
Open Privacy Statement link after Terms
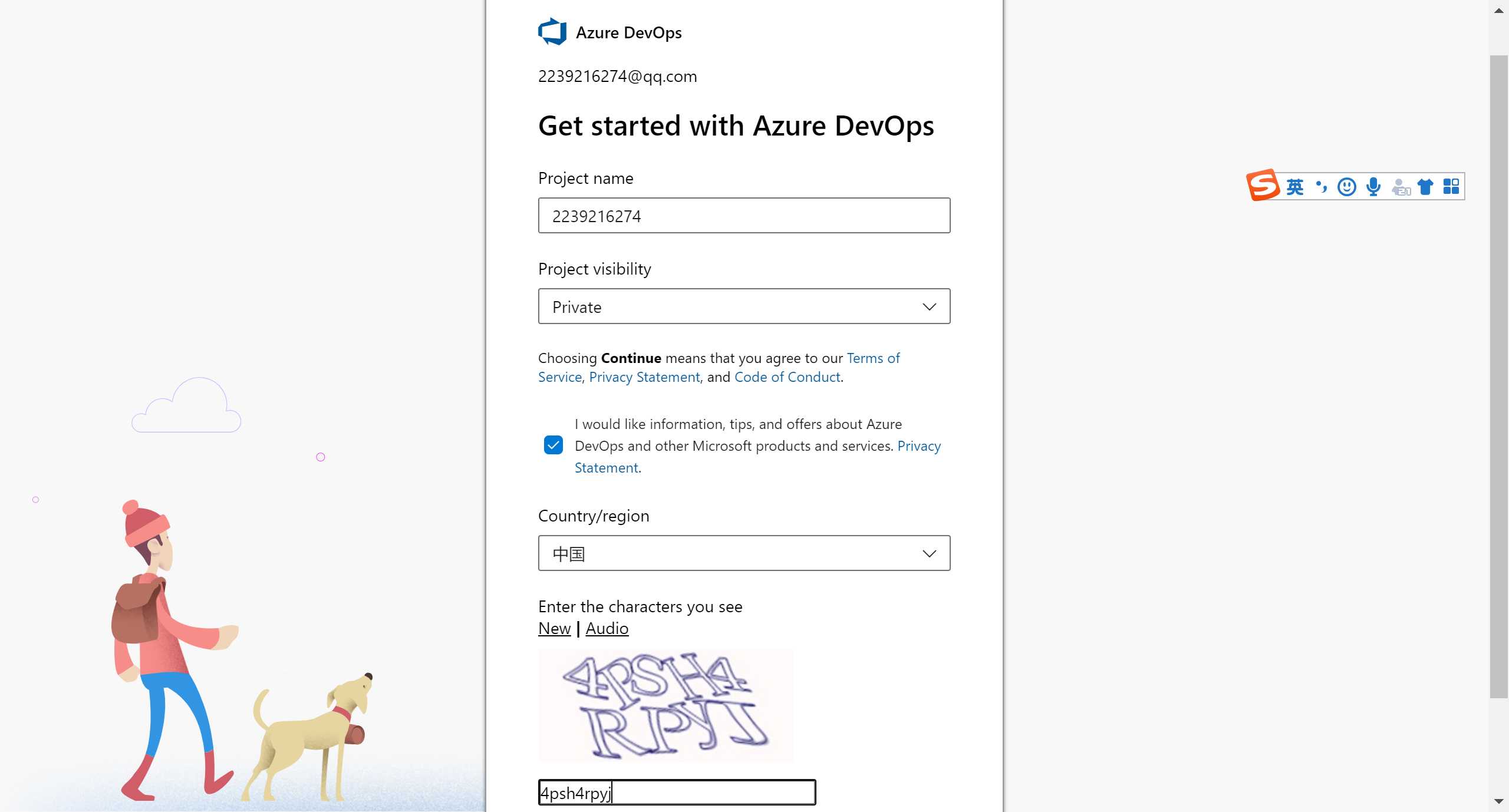point(644,377)
